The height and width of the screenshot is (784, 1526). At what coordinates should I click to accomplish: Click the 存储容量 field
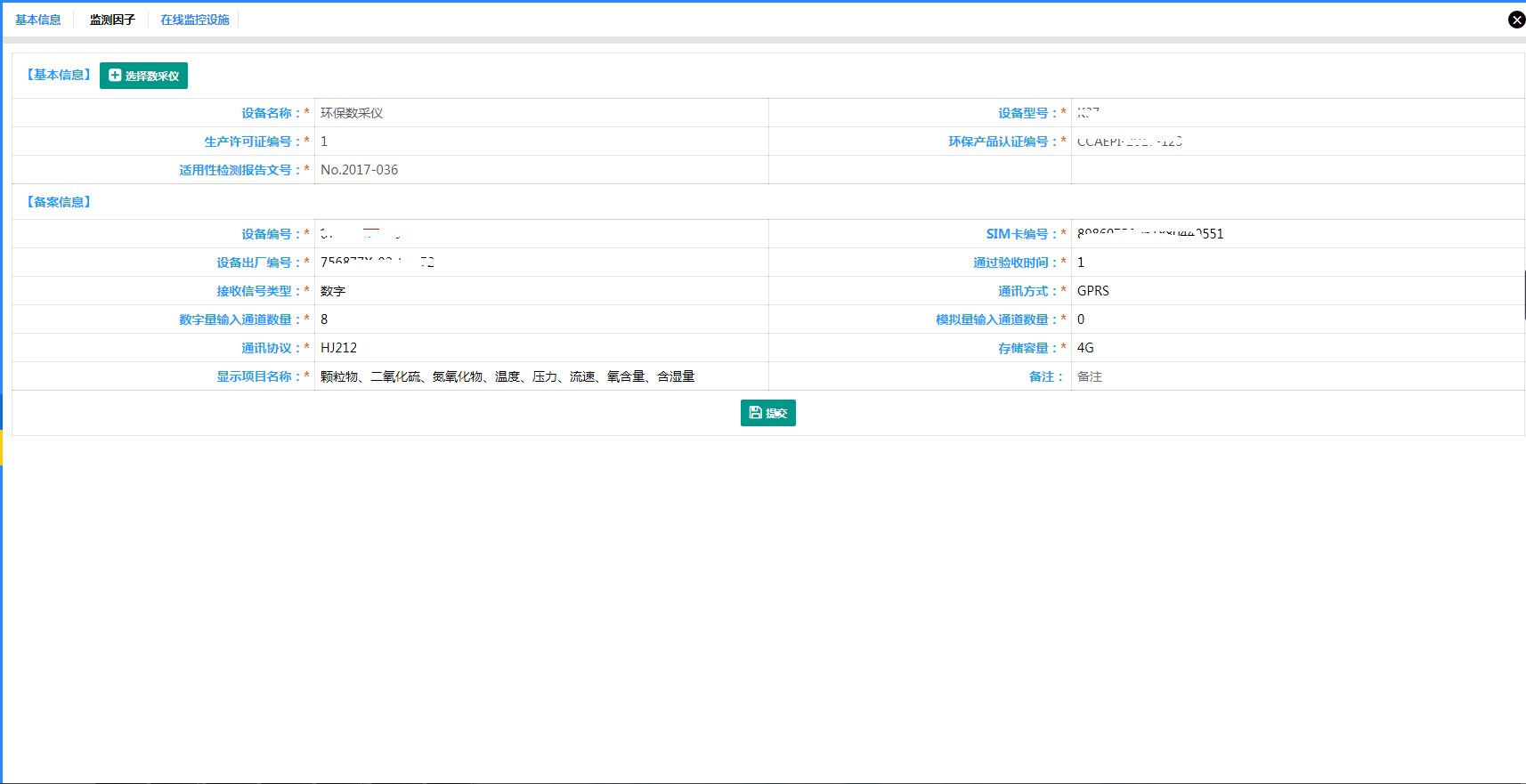click(1296, 348)
